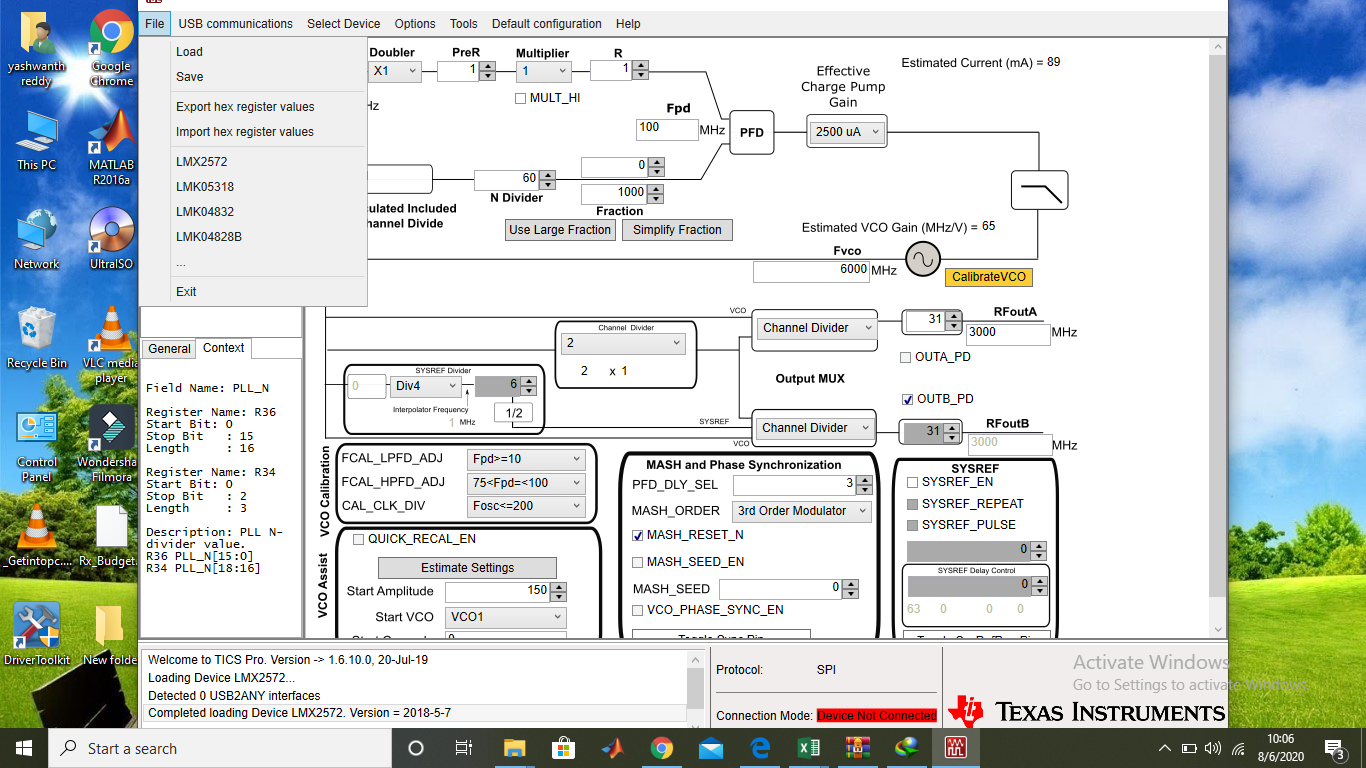Open the Google Chrome desktop shortcut
The width and height of the screenshot is (1366, 768).
pyautogui.click(x=111, y=48)
